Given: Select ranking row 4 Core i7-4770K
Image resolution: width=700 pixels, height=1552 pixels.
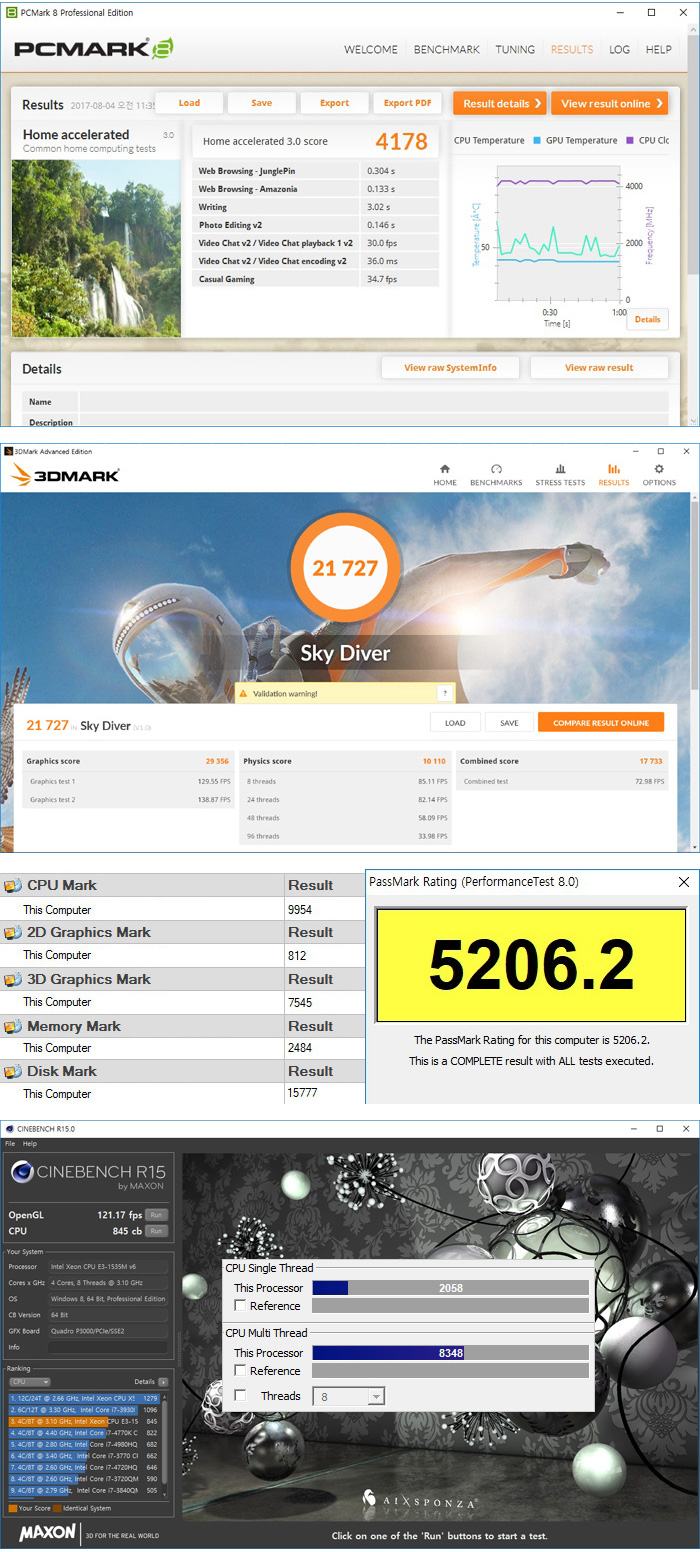Looking at the screenshot, I should pyautogui.click(x=85, y=1433).
